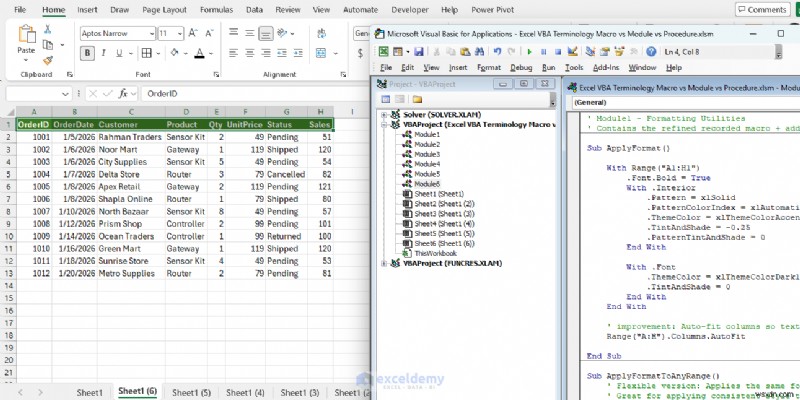Toggle Bottom Align in Alignment group
The width and height of the screenshot is (800, 400).
266,33
